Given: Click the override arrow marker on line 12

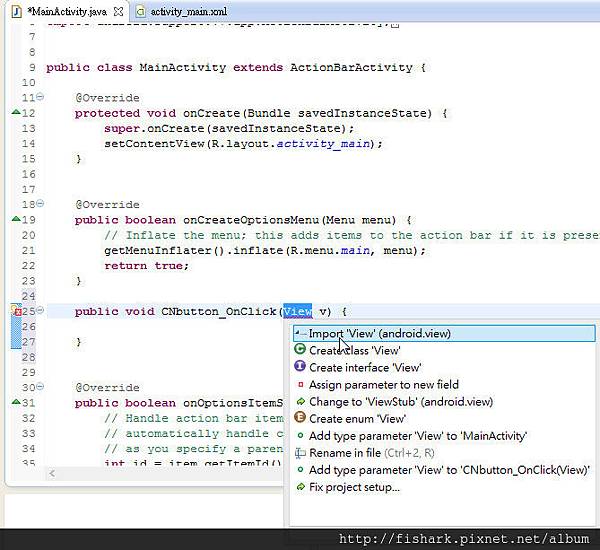Looking at the screenshot, I should (x=15, y=113).
